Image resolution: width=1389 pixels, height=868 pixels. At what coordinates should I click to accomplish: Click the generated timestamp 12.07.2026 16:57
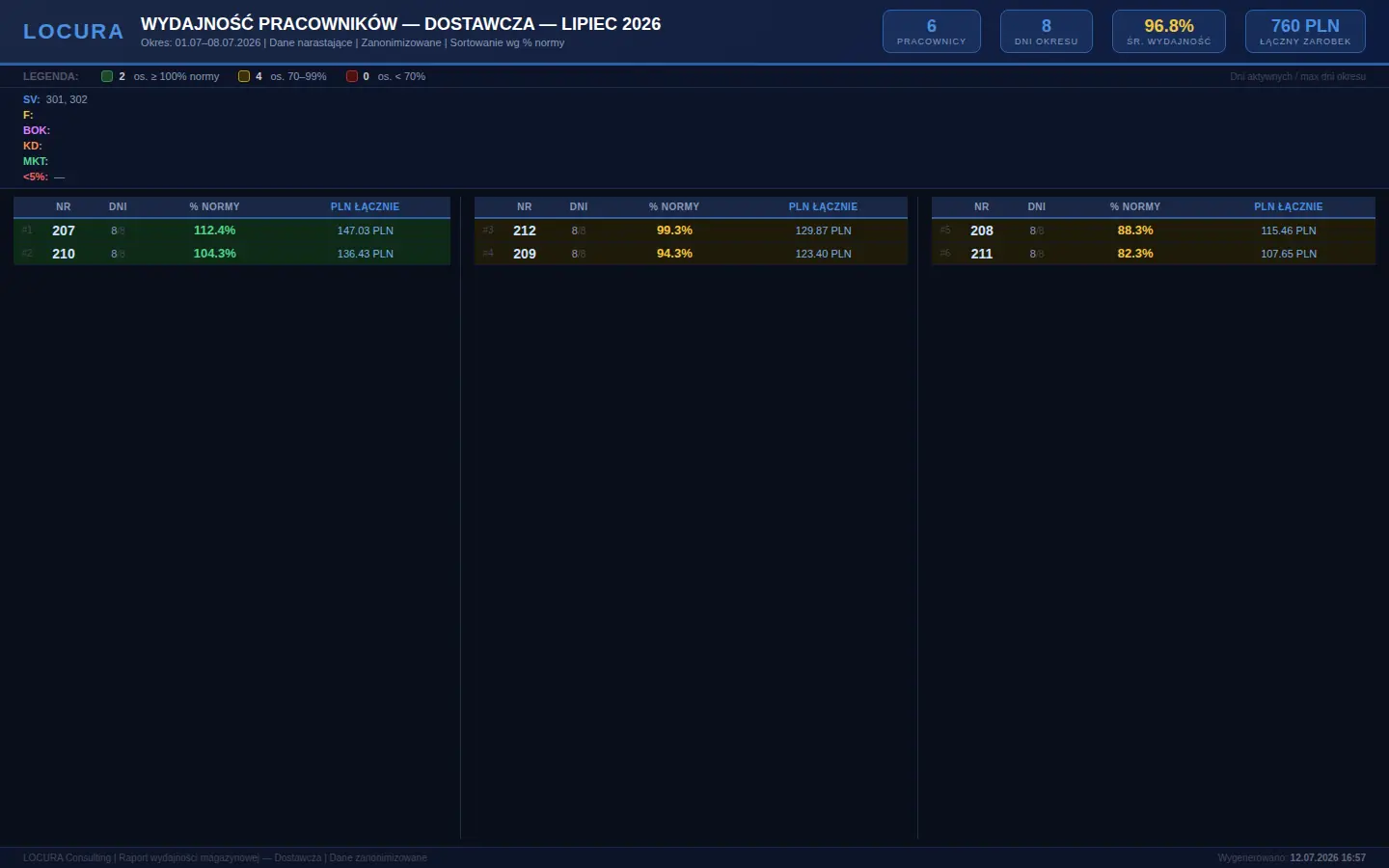coord(1327,857)
